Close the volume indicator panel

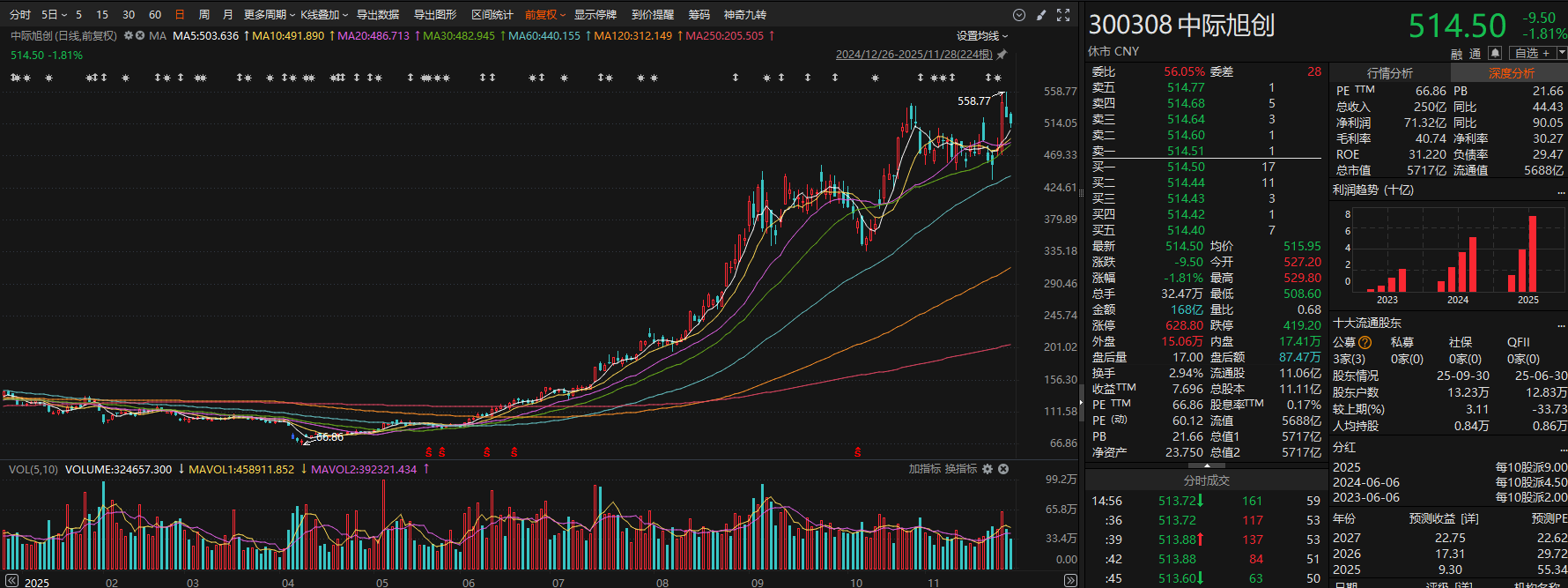click(1003, 469)
